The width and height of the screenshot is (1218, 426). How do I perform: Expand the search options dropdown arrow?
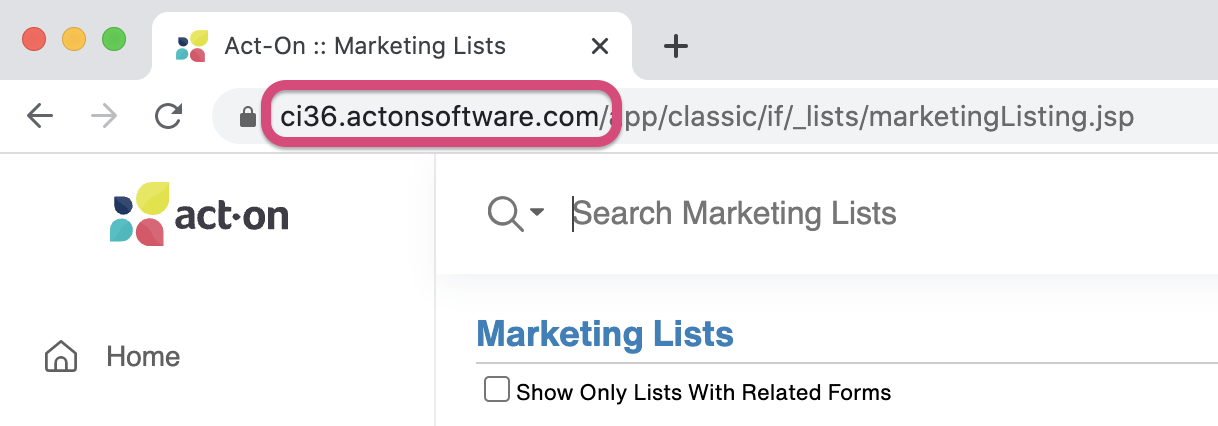(537, 212)
